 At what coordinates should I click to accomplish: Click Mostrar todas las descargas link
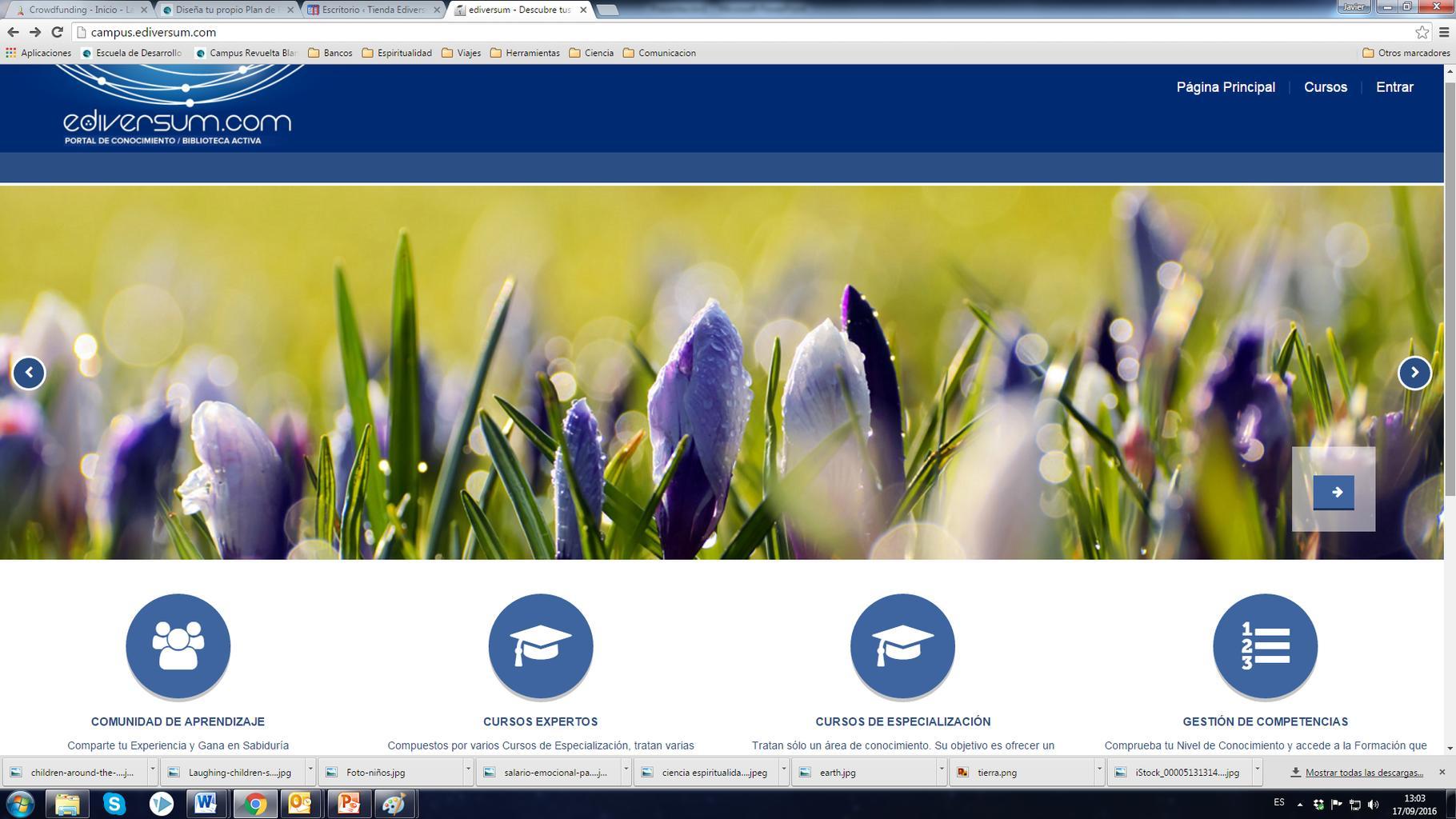point(1363,773)
